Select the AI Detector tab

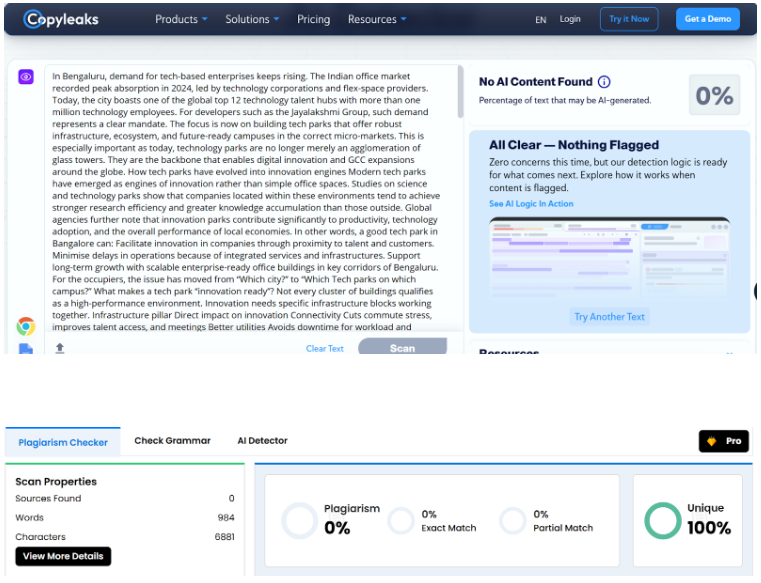pos(262,441)
